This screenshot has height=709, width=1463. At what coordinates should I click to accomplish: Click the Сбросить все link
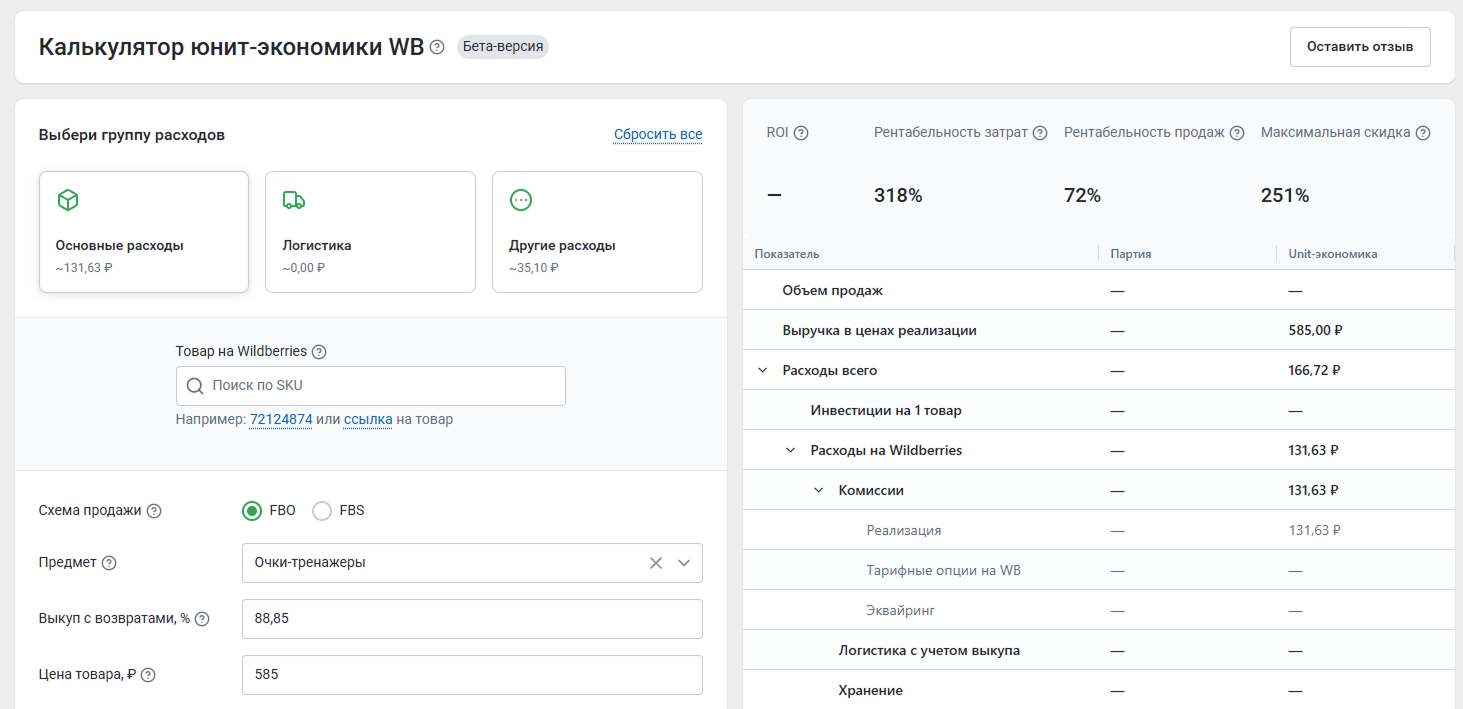click(658, 135)
